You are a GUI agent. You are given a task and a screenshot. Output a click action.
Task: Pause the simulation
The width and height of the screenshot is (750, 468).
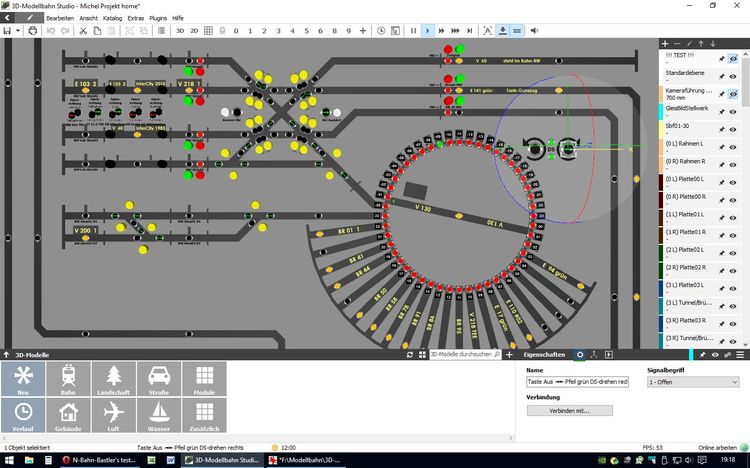[x=413, y=31]
